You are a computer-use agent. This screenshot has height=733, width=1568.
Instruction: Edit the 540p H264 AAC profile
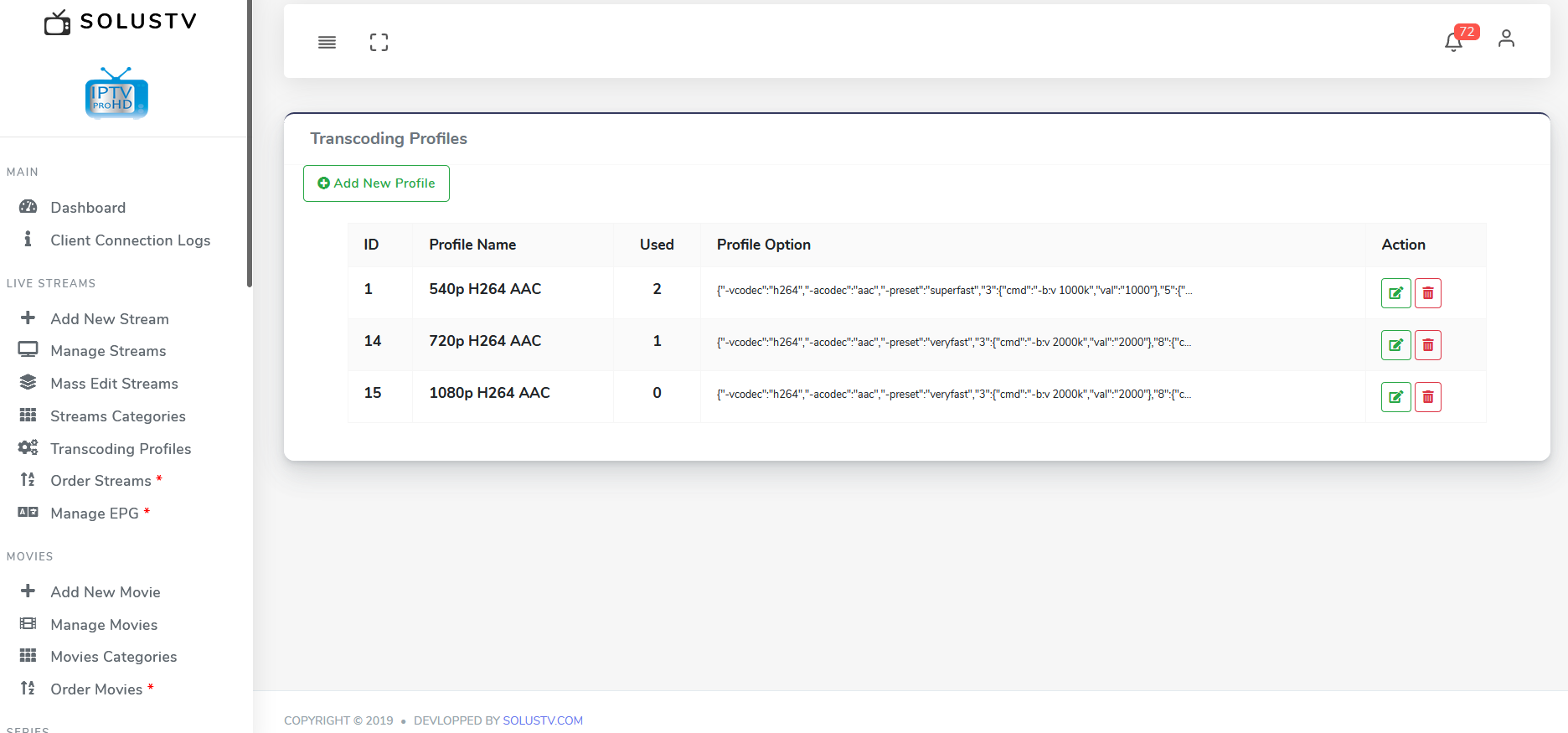(1395, 293)
